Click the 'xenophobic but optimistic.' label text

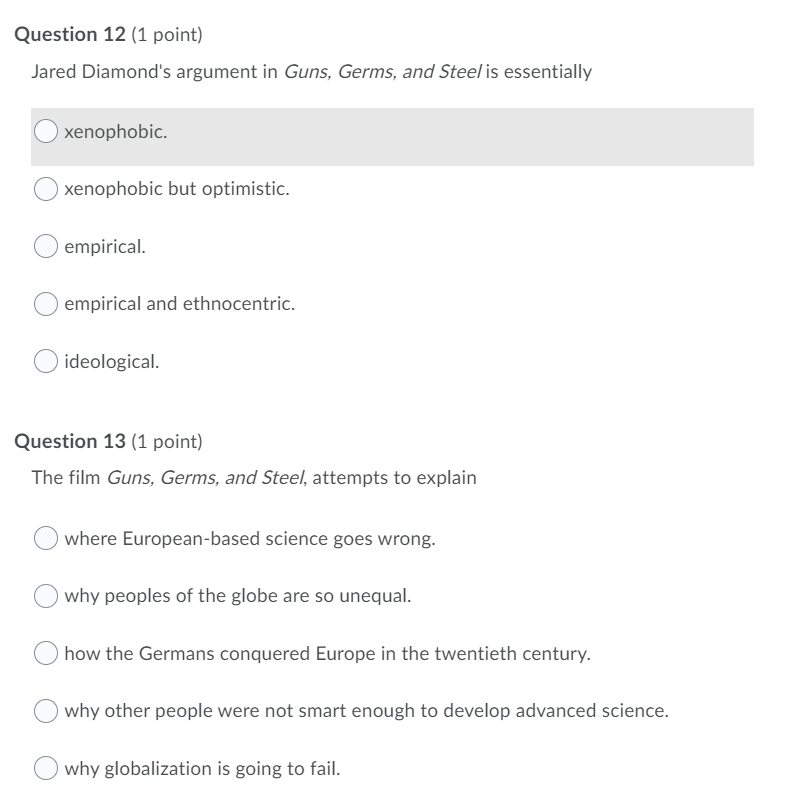(x=177, y=189)
